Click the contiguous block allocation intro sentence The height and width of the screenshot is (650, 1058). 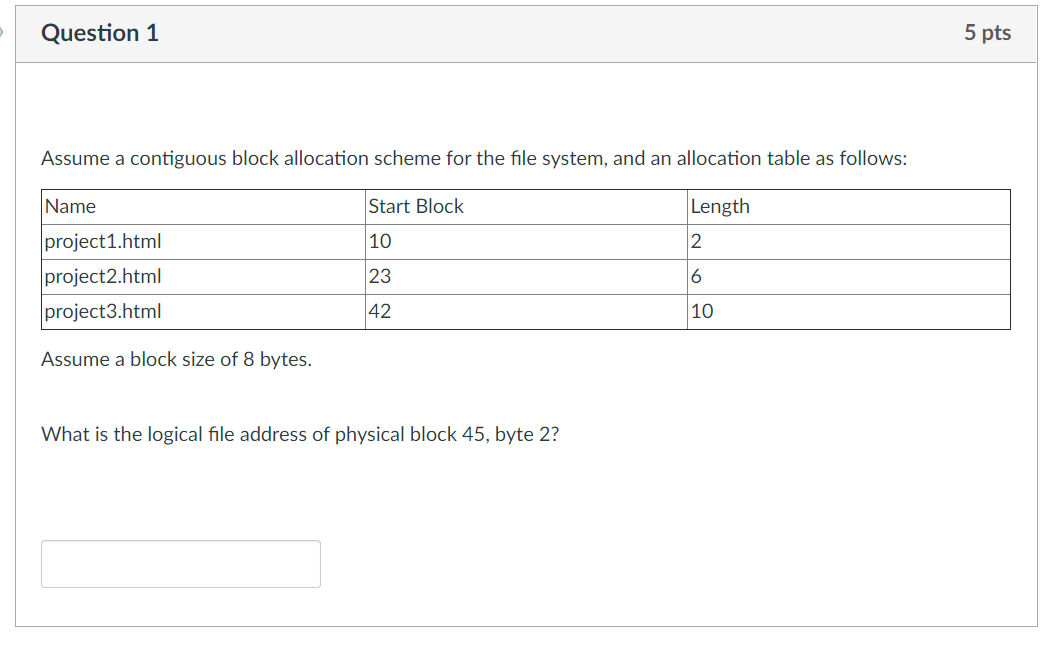pyautogui.click(x=474, y=158)
